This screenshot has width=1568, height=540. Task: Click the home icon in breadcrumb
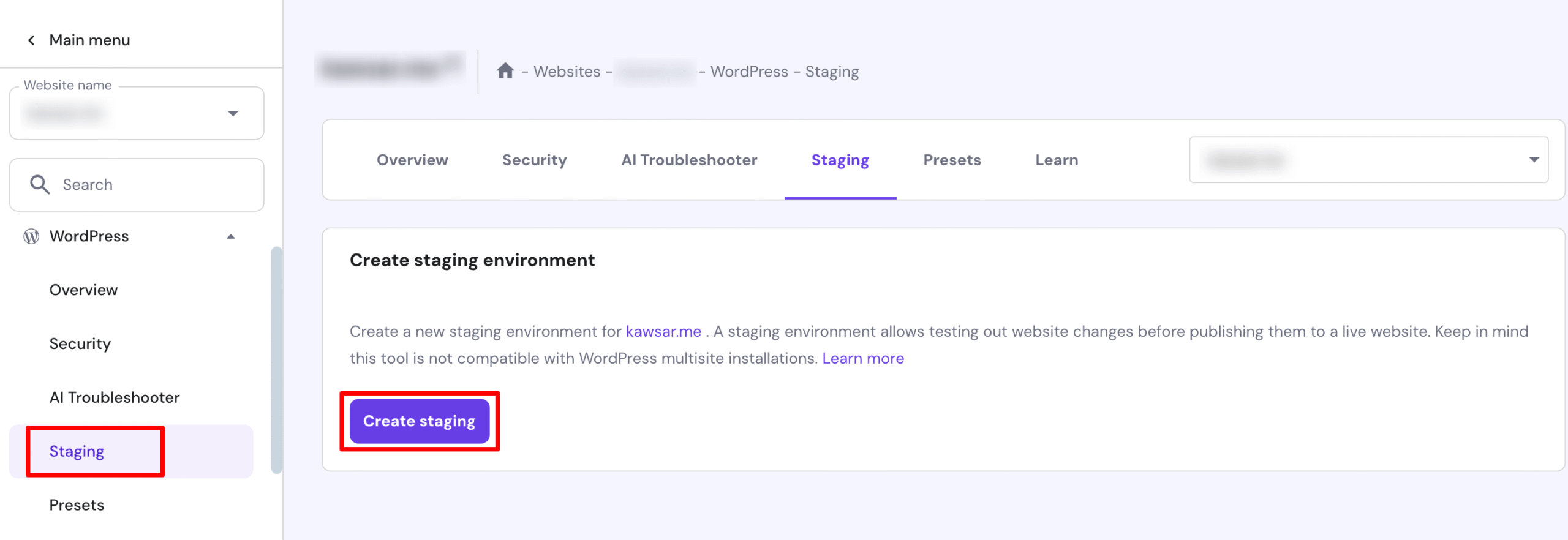(505, 71)
